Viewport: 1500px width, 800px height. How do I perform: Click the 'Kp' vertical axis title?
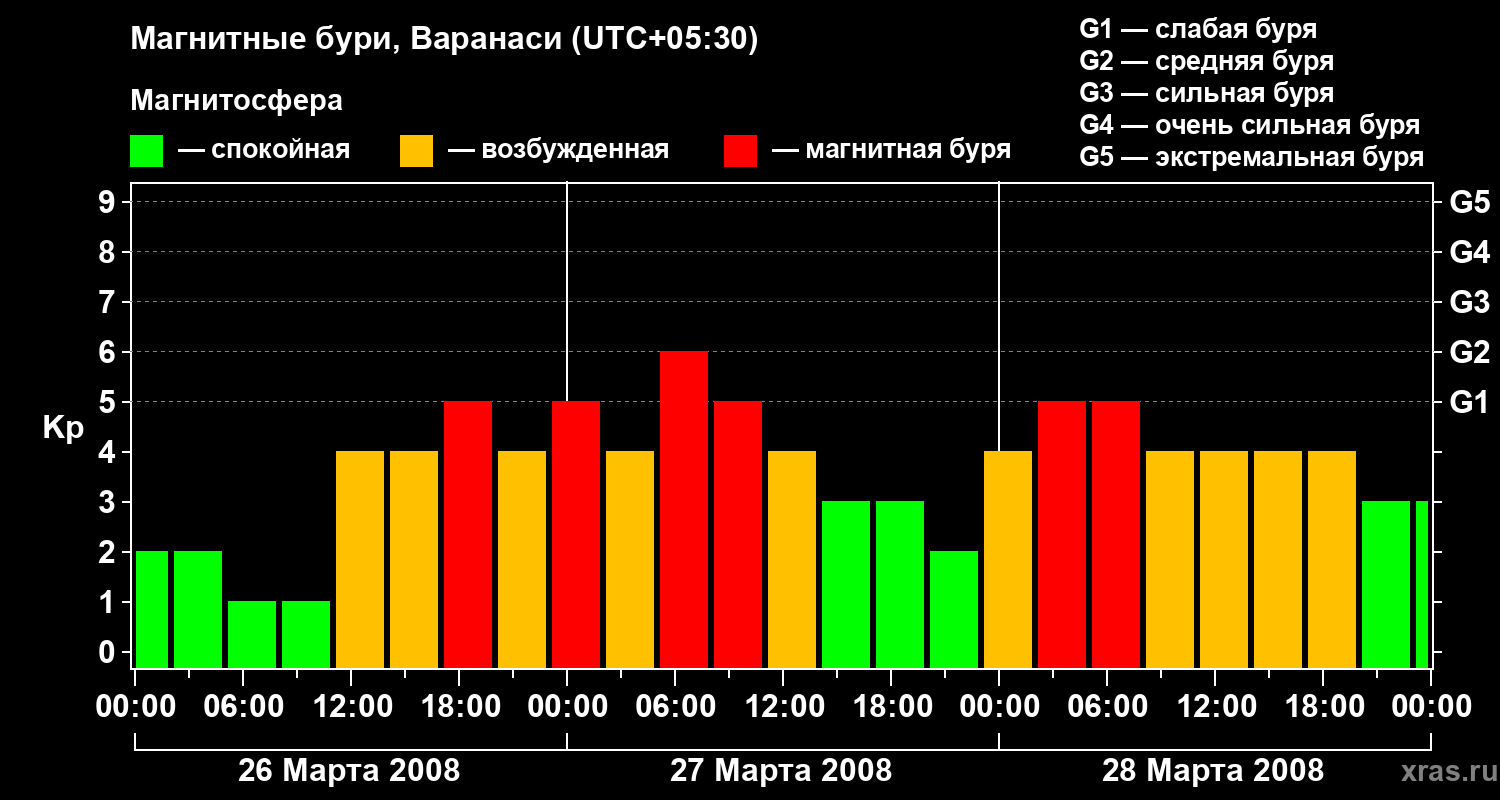click(x=64, y=428)
